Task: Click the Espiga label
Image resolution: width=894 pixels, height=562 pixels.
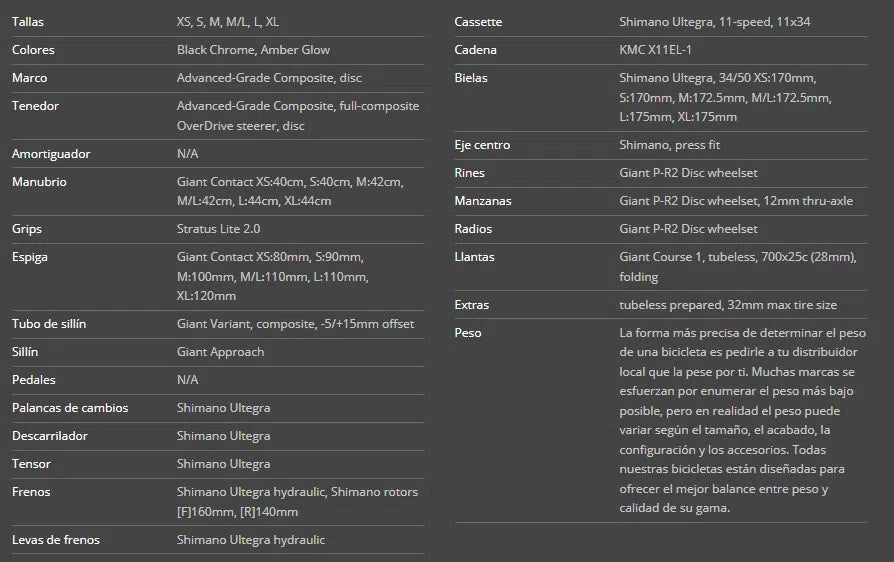Action: pos(30,257)
